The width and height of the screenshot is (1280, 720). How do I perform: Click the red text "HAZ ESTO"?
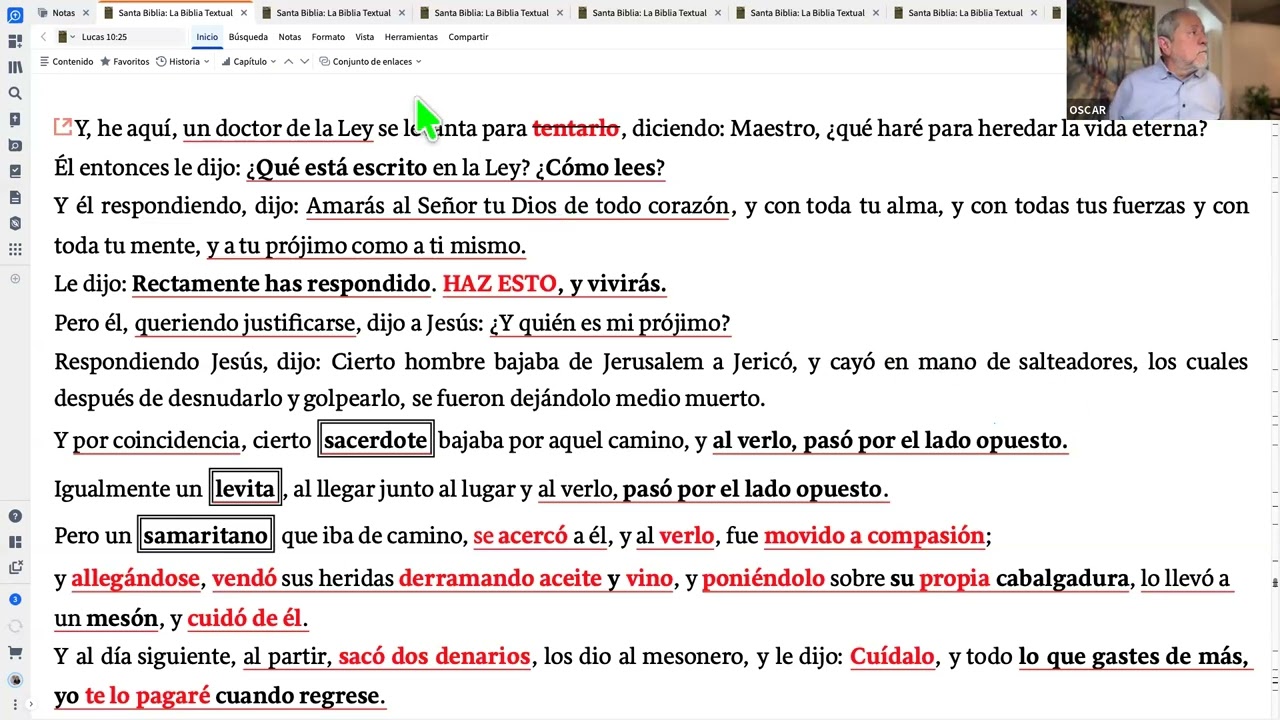499,284
